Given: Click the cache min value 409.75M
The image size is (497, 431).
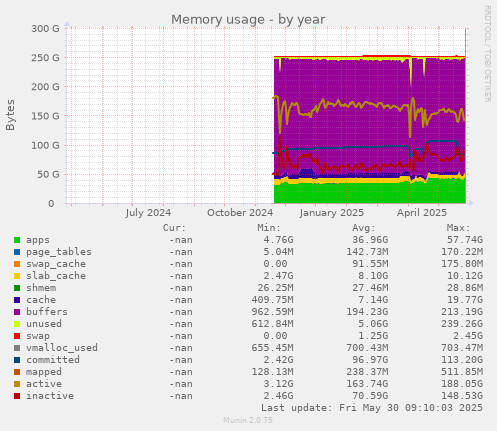Looking at the screenshot, I should [x=273, y=300].
